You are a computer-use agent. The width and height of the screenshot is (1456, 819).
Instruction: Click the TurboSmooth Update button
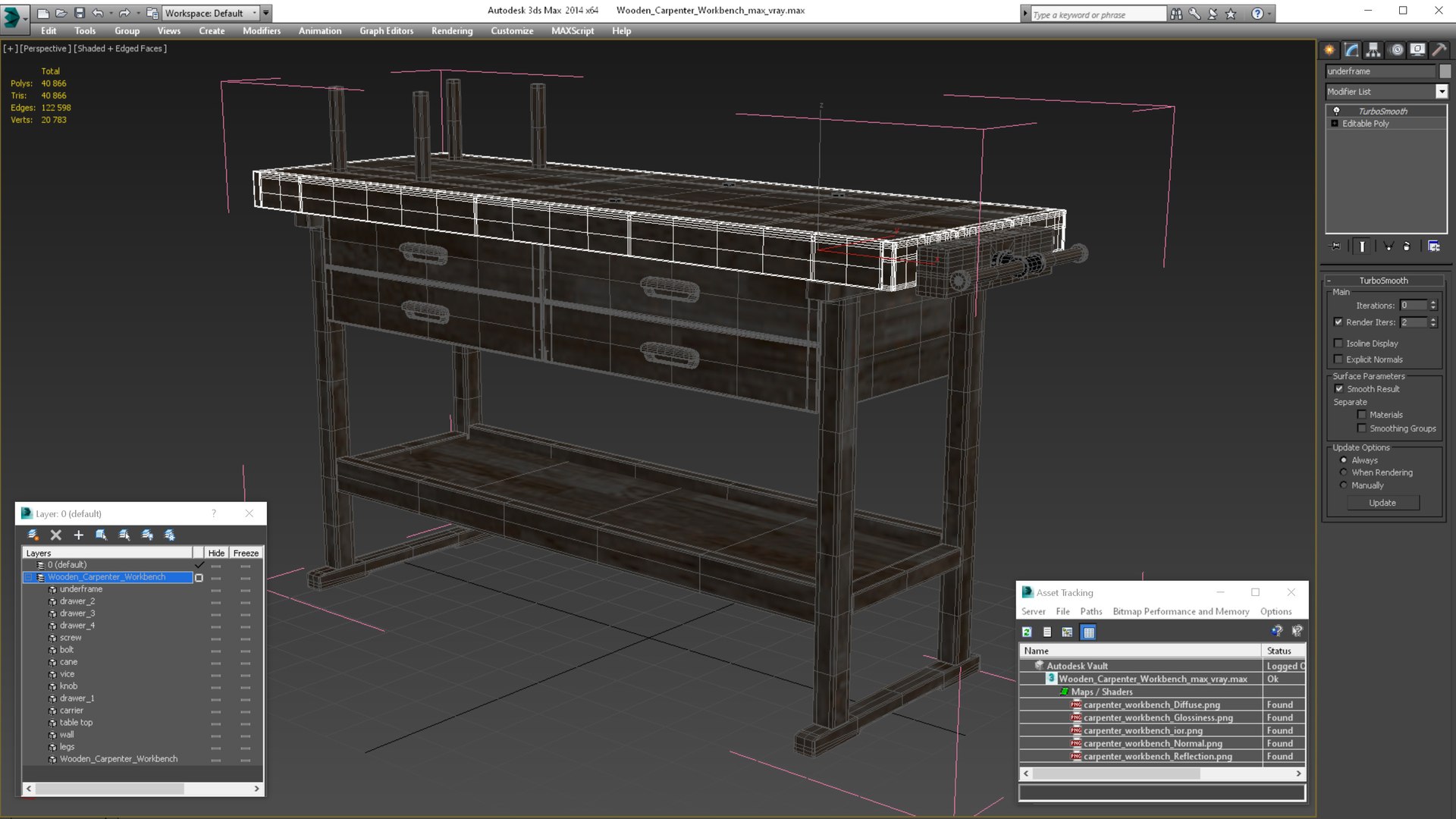tap(1382, 503)
